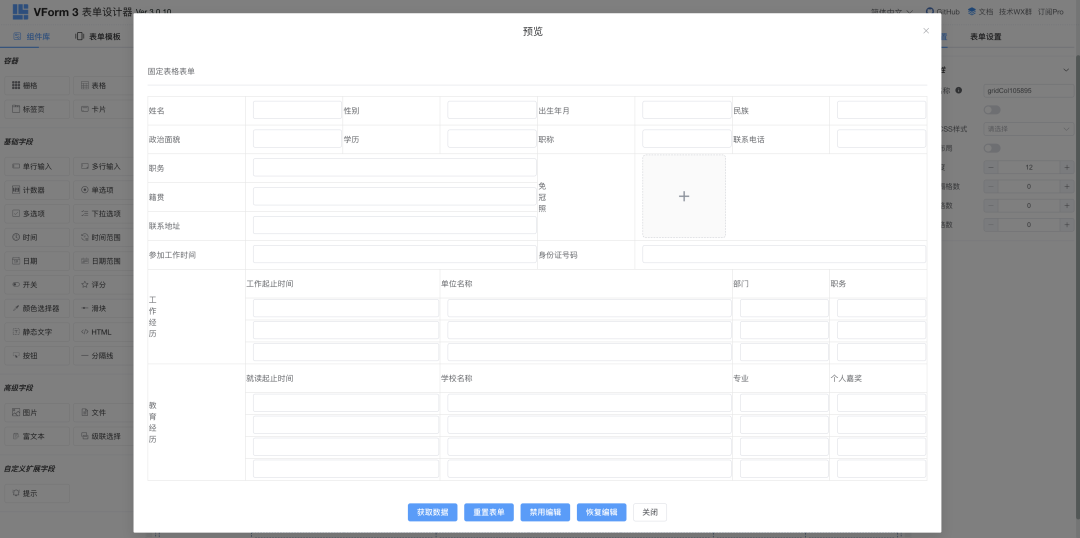Image resolution: width=1080 pixels, height=538 pixels.
Task: Switch to the 表单设置 tab
Action: (986, 36)
